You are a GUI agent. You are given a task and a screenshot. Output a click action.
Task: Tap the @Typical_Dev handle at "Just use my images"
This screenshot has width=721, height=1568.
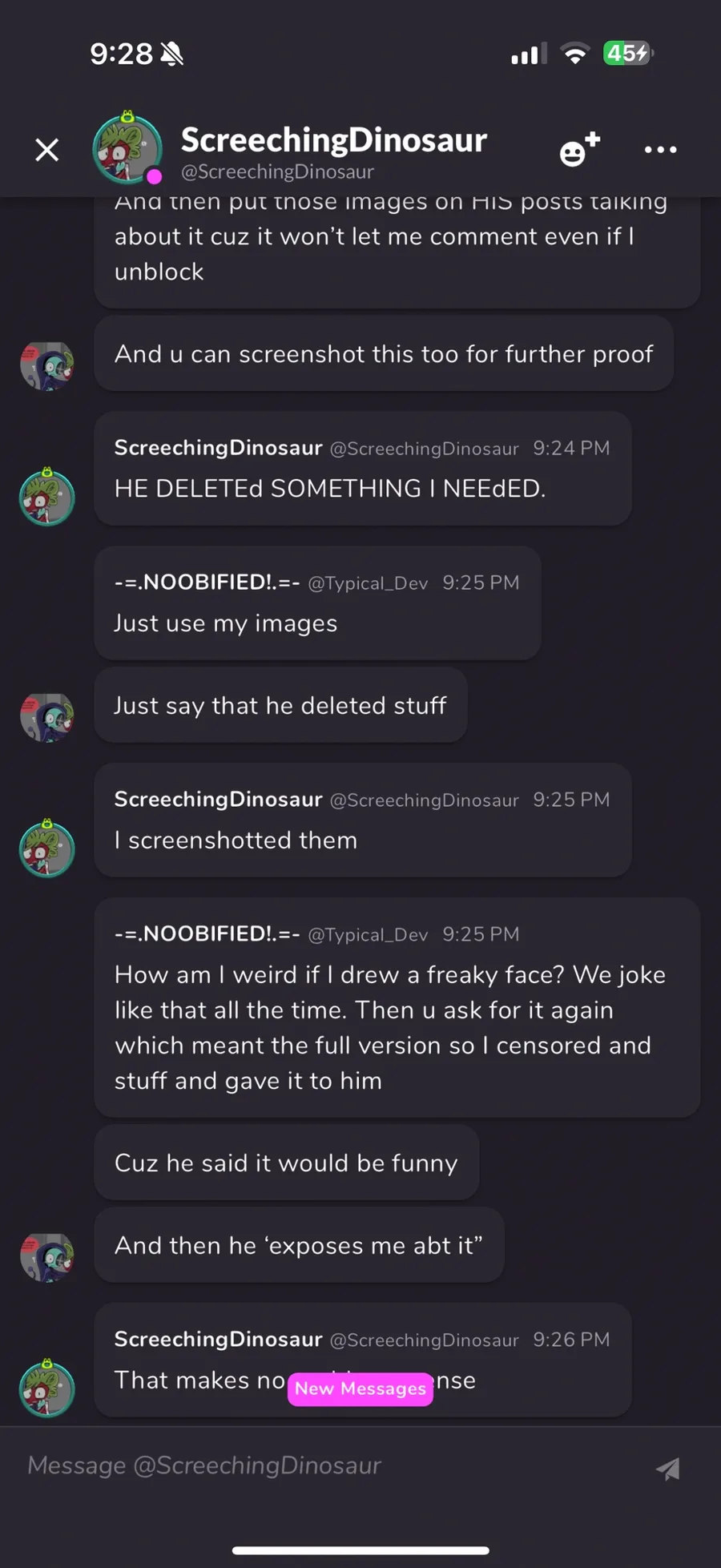(368, 583)
